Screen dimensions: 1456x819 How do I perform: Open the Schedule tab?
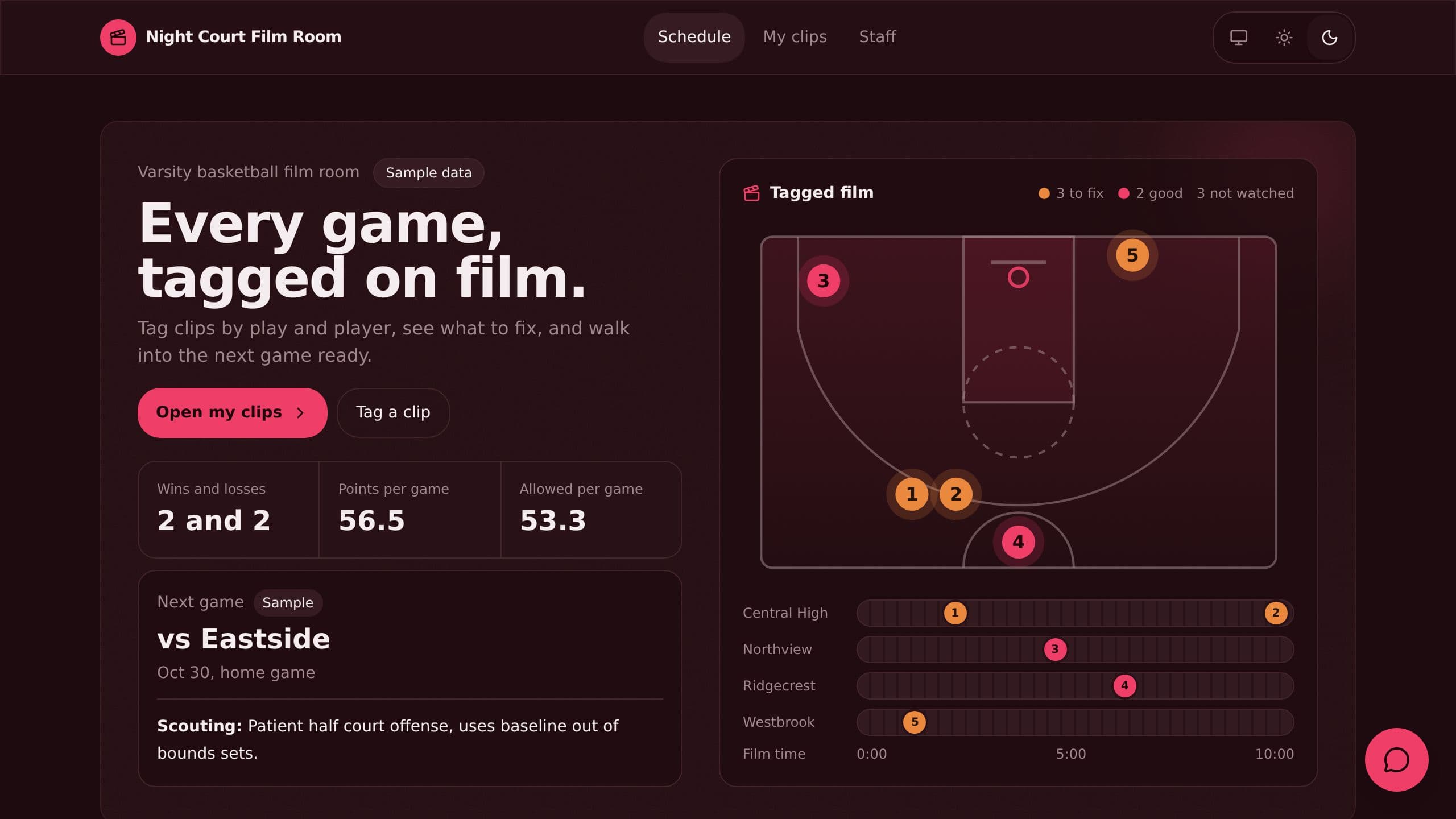[x=694, y=37]
